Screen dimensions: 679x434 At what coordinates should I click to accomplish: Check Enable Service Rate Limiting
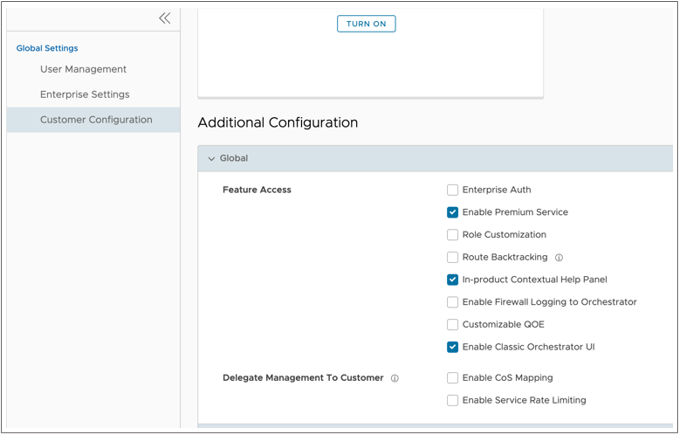click(453, 400)
